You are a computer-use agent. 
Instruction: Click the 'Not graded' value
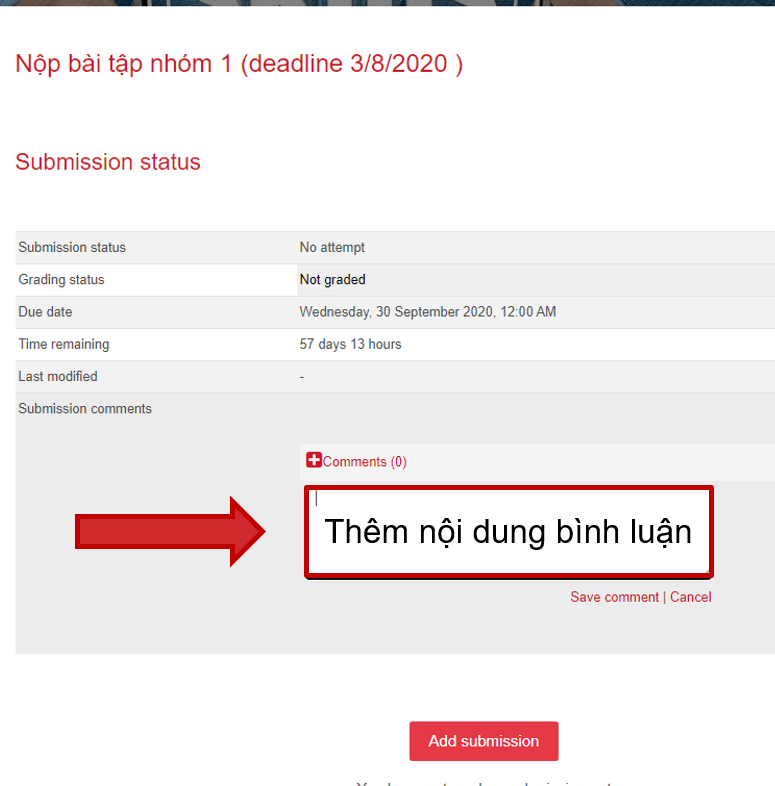pyautogui.click(x=332, y=280)
